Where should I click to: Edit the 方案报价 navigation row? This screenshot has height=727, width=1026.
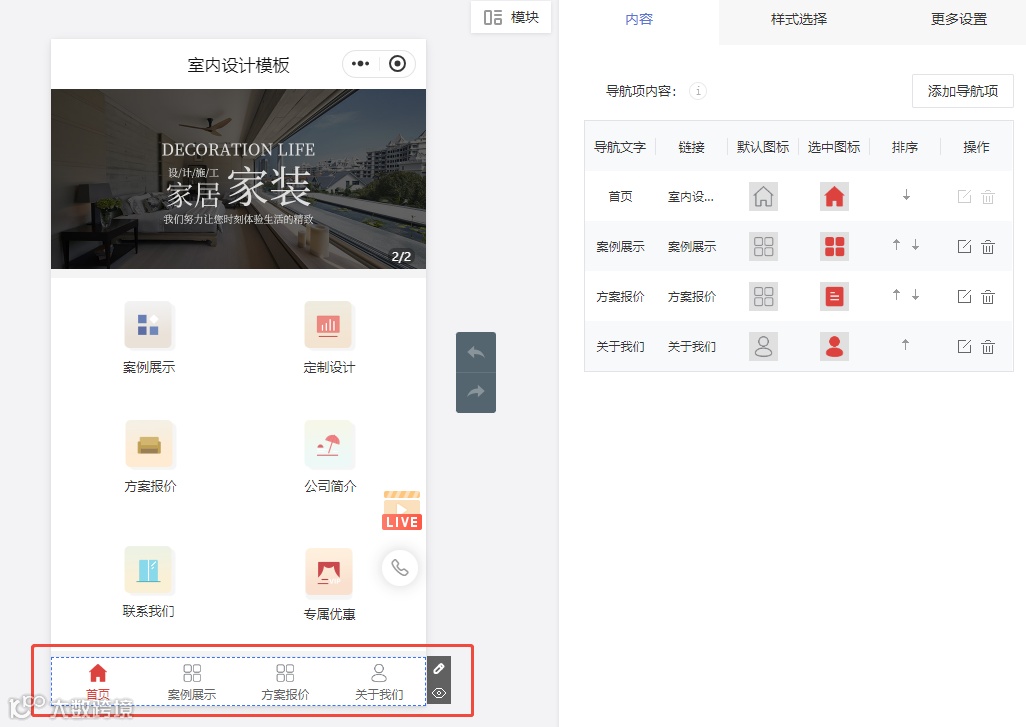(964, 296)
